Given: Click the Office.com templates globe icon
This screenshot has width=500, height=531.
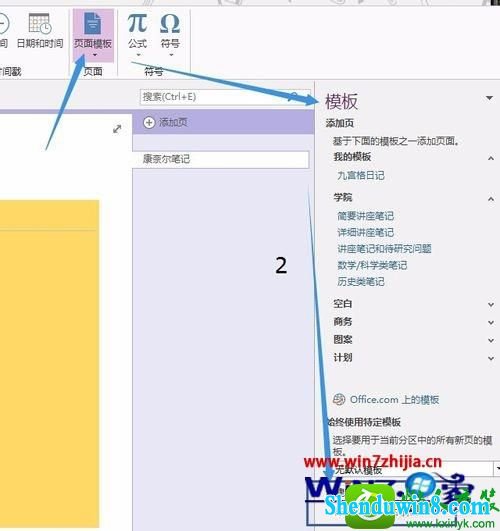Looking at the screenshot, I should tap(339, 400).
